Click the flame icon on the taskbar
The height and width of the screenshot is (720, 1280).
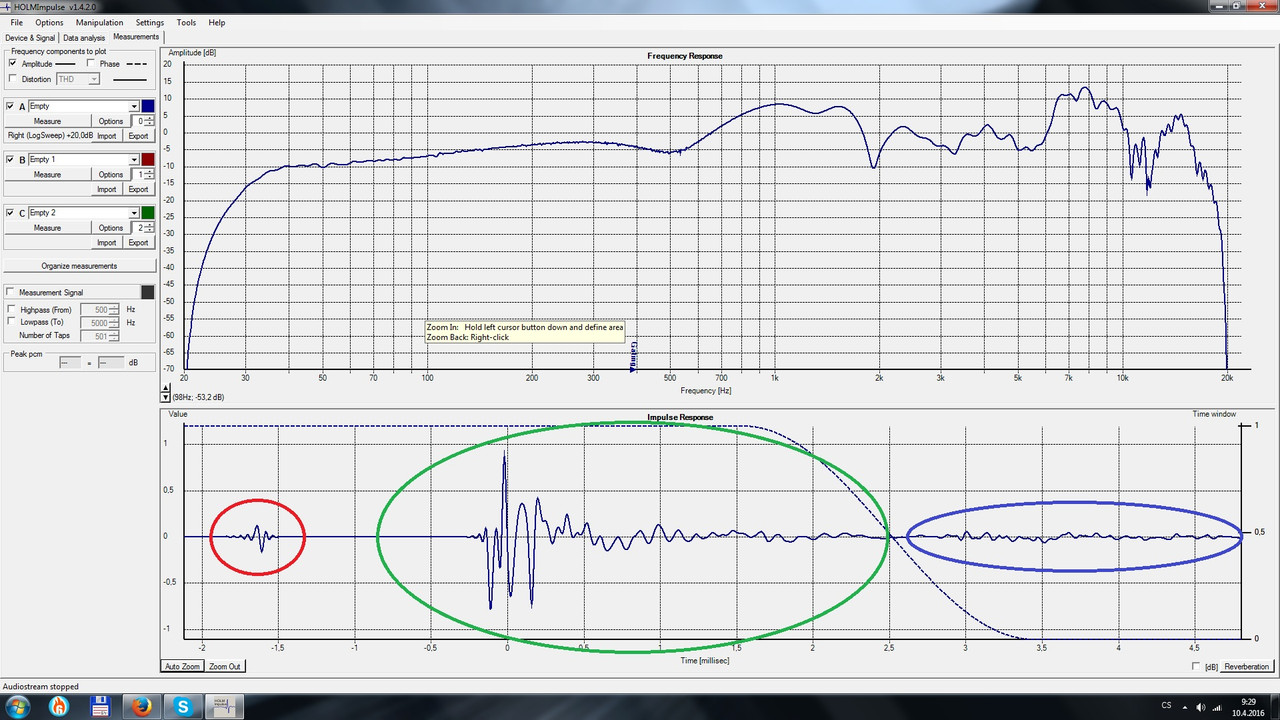click(59, 707)
